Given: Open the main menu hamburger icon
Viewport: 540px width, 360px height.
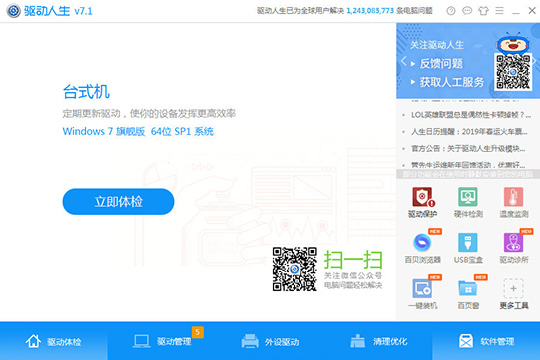Looking at the screenshot, I should pos(499,11).
